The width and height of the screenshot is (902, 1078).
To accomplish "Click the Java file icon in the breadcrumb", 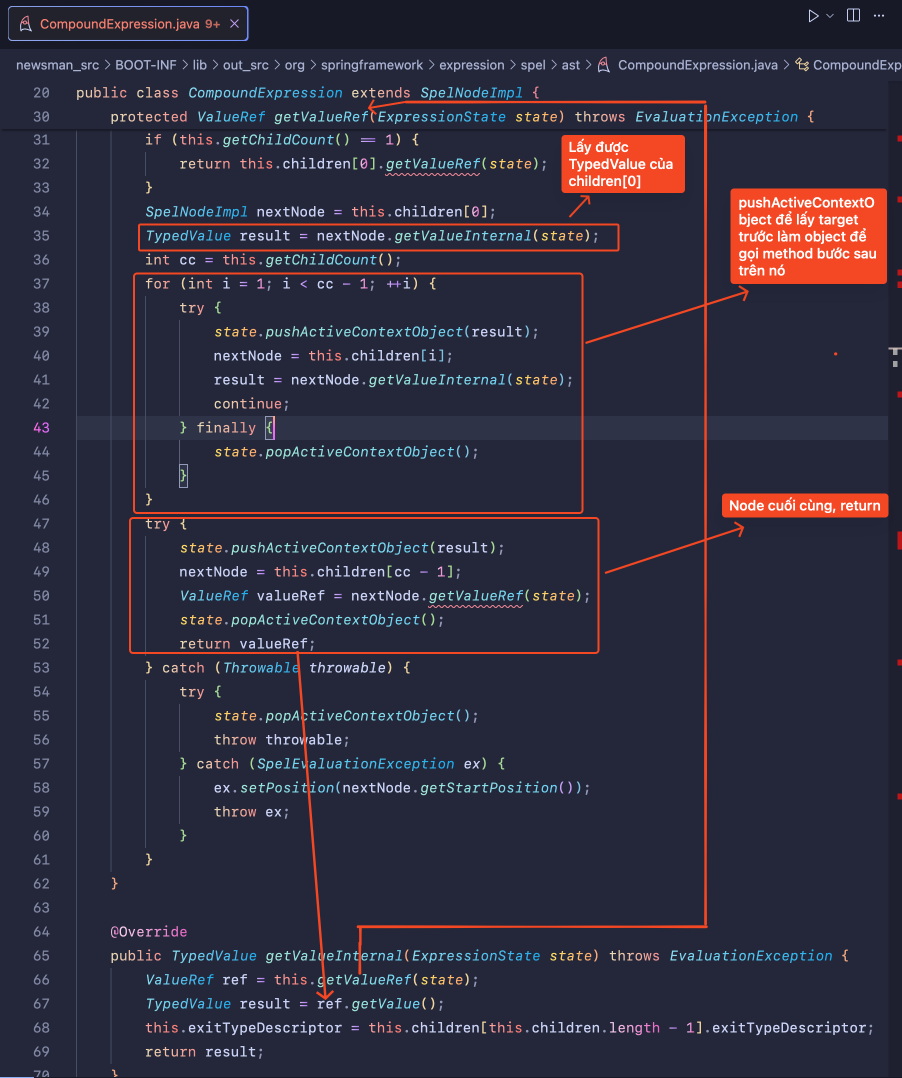I will click(x=604, y=65).
